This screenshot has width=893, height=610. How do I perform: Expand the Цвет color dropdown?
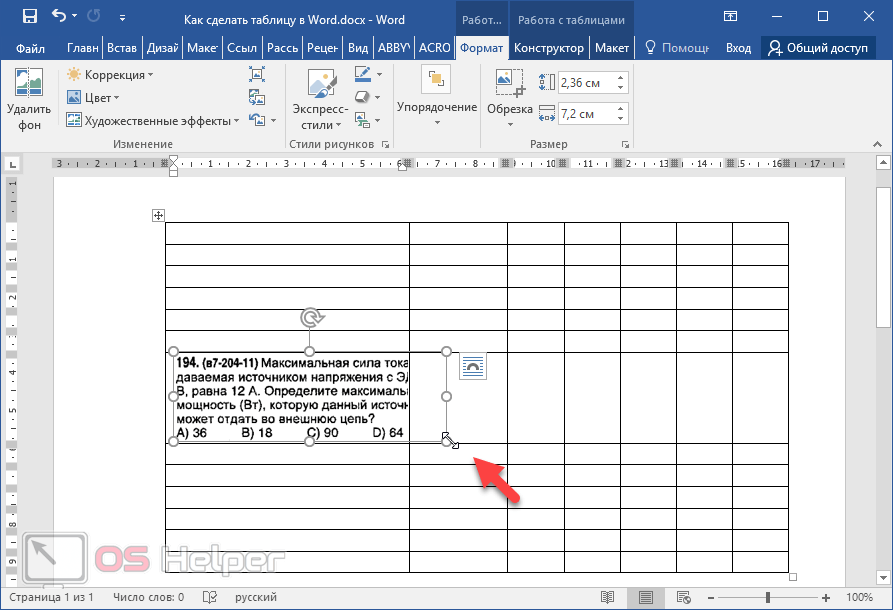coord(94,97)
